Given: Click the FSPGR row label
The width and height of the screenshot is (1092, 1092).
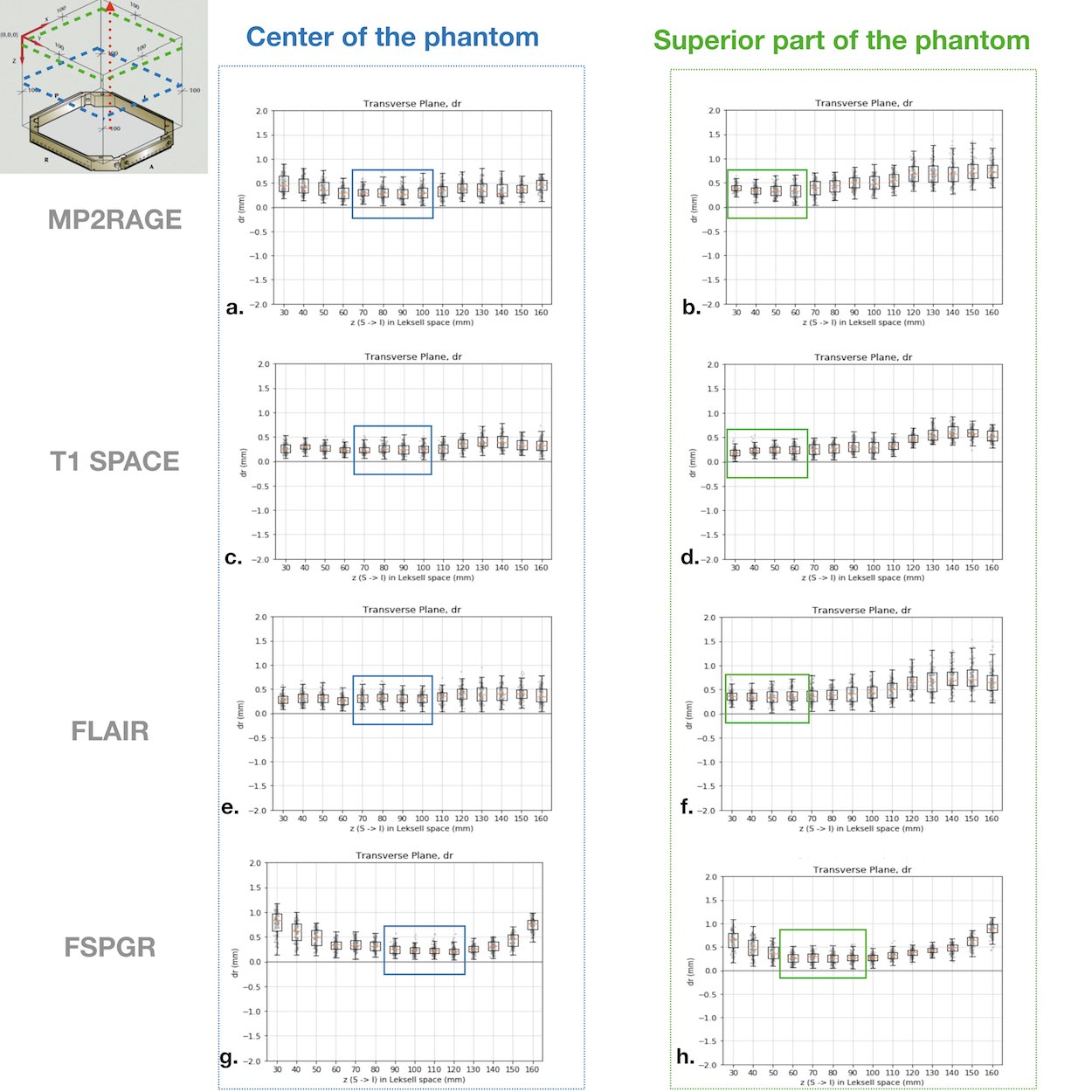Looking at the screenshot, I should coord(110,947).
